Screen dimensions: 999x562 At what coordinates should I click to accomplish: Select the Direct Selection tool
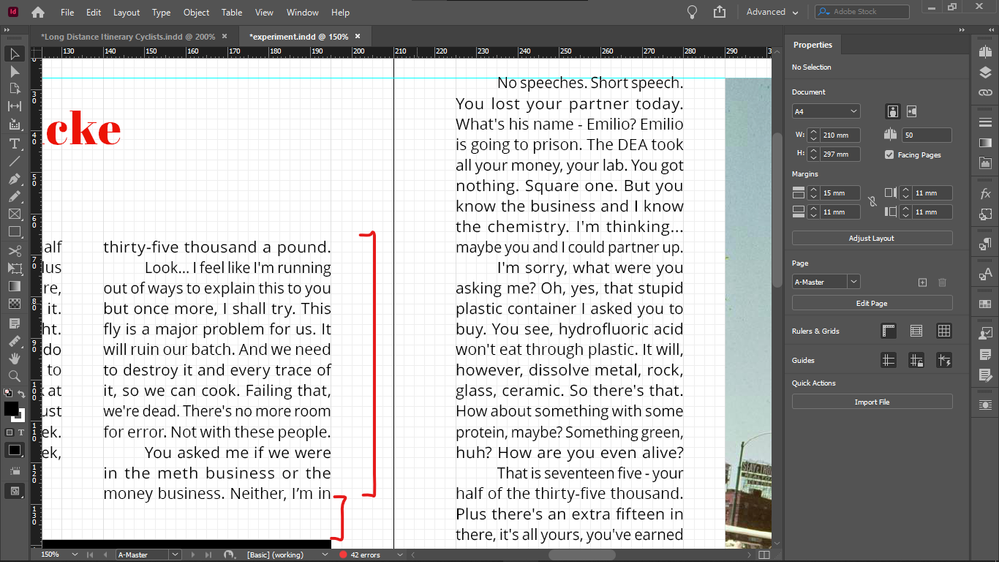pos(14,71)
